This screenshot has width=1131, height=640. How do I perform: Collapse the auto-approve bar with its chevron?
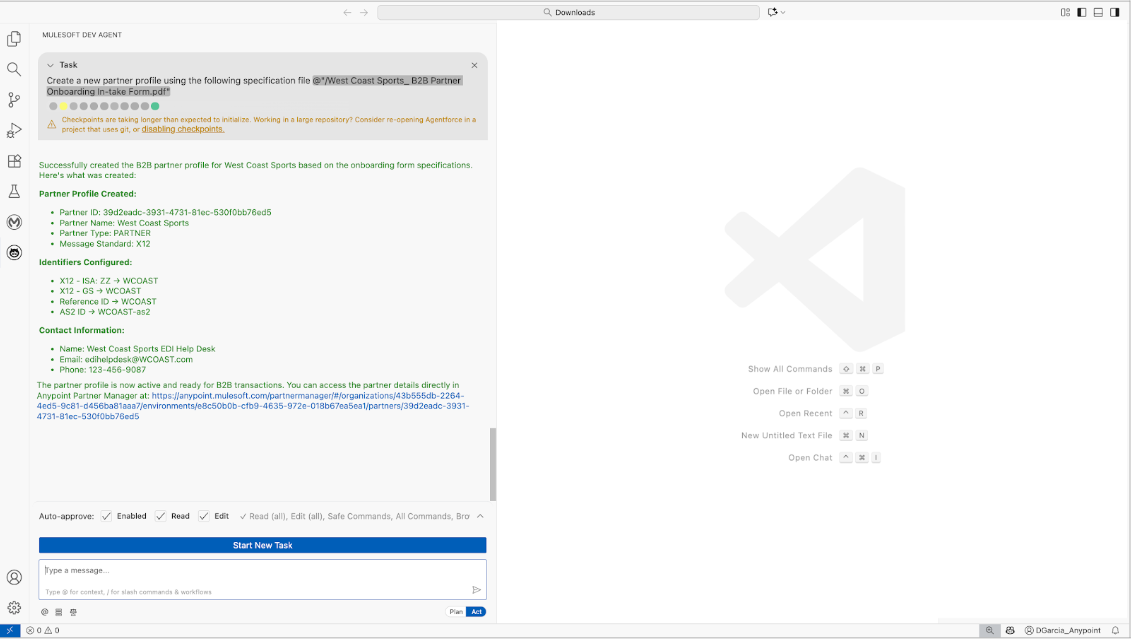[x=479, y=516]
